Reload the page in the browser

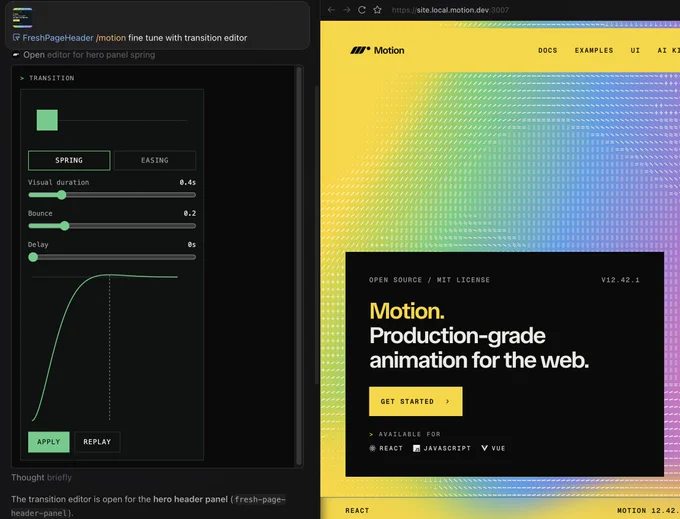point(362,10)
